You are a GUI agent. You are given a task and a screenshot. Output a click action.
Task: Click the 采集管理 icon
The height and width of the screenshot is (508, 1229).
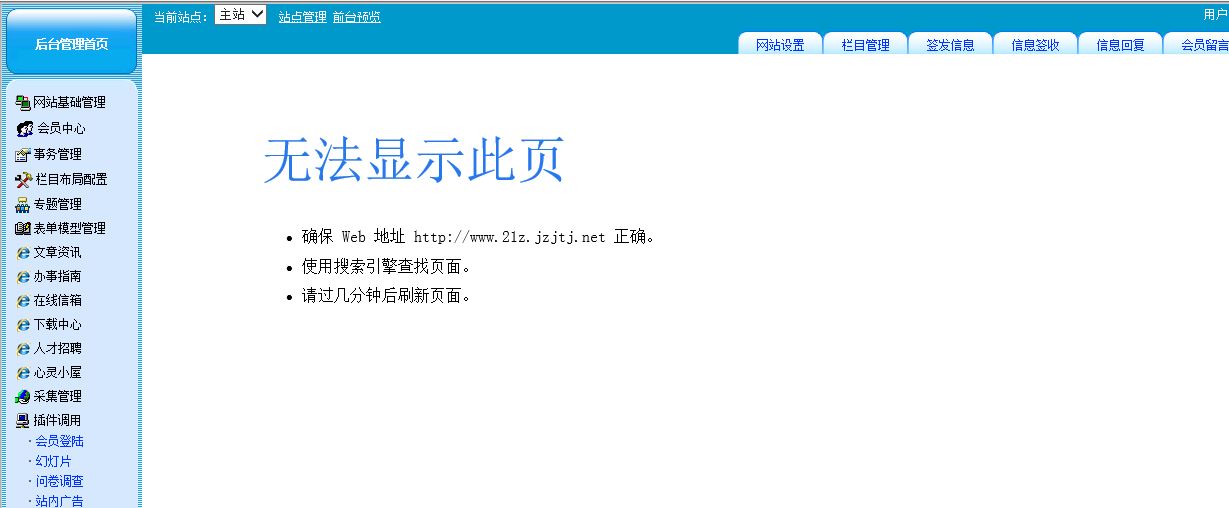23,396
